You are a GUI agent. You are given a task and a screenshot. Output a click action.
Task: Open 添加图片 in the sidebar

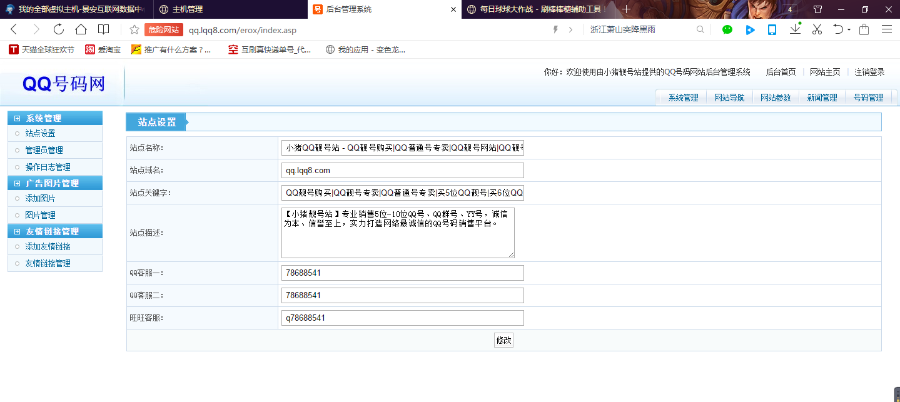[40, 198]
